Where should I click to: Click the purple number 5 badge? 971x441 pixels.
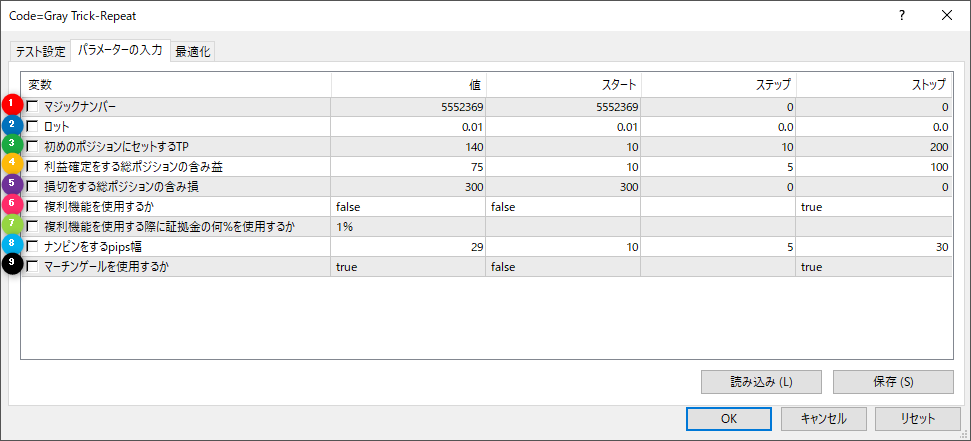[x=12, y=184]
